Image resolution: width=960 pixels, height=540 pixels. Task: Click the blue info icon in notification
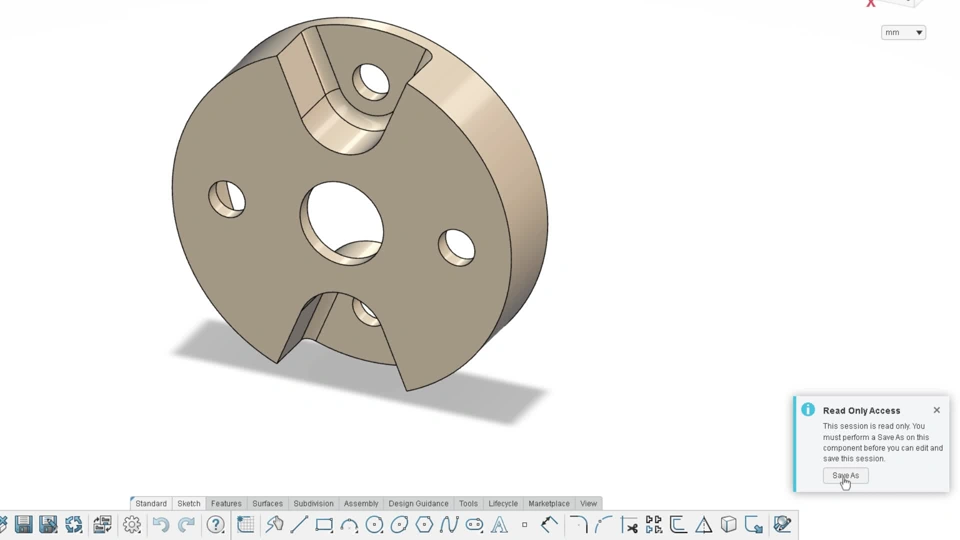[x=808, y=409]
